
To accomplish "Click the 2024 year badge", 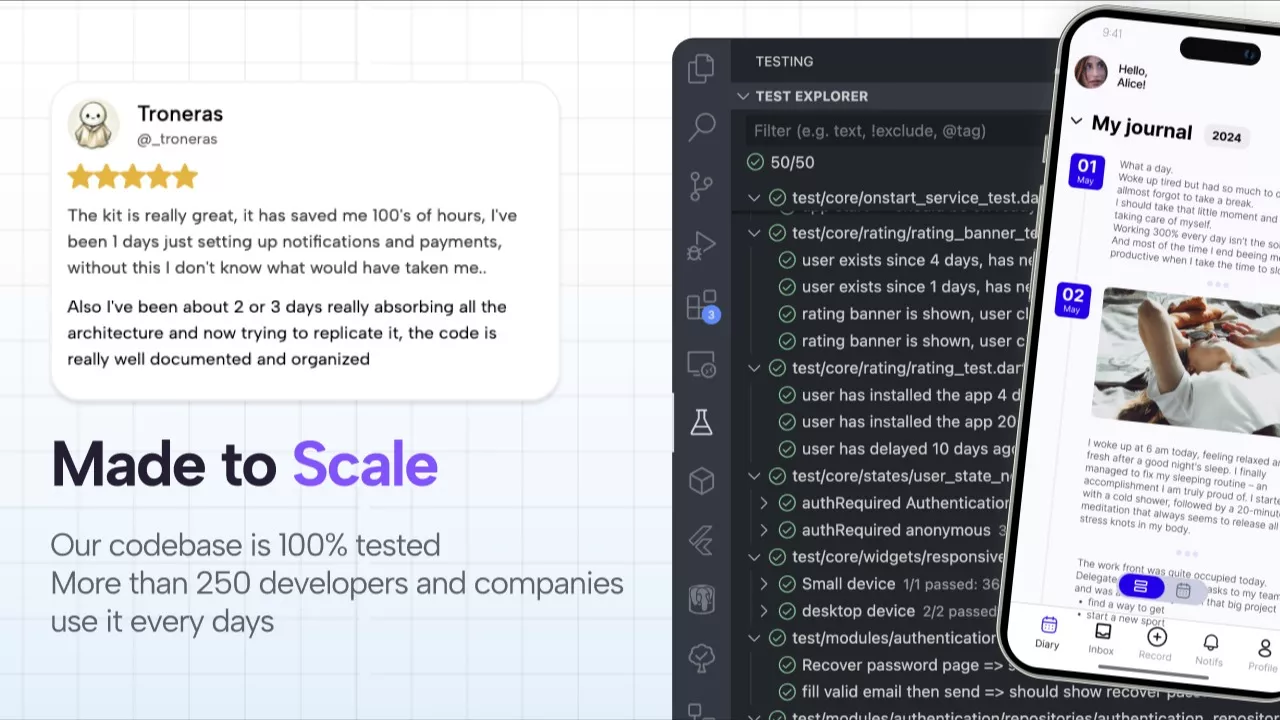I will (1226, 136).
